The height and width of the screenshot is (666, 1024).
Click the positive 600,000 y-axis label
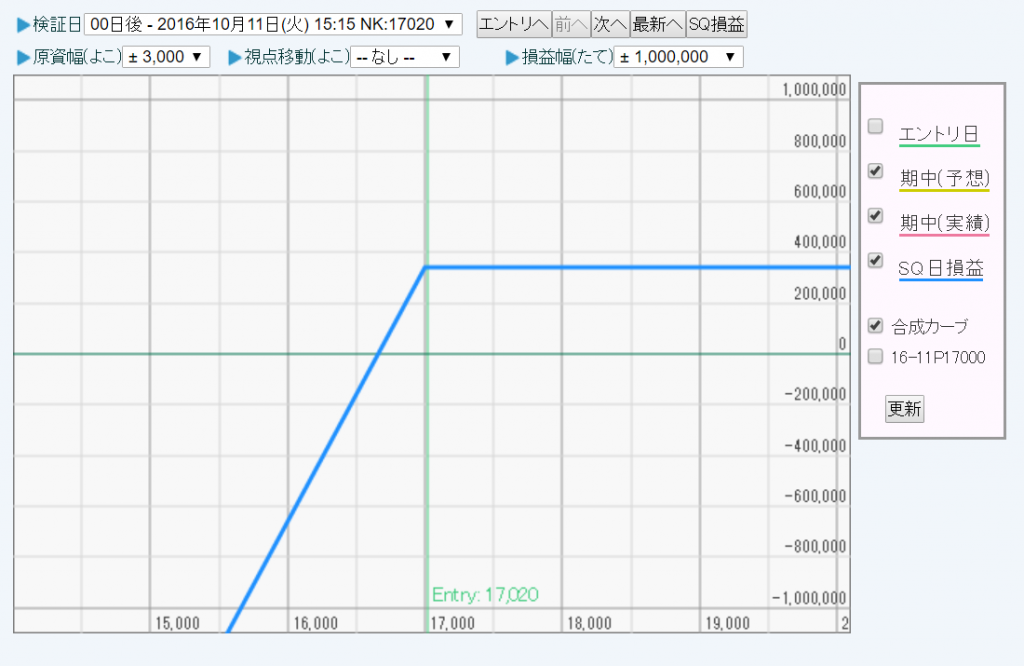[820, 191]
